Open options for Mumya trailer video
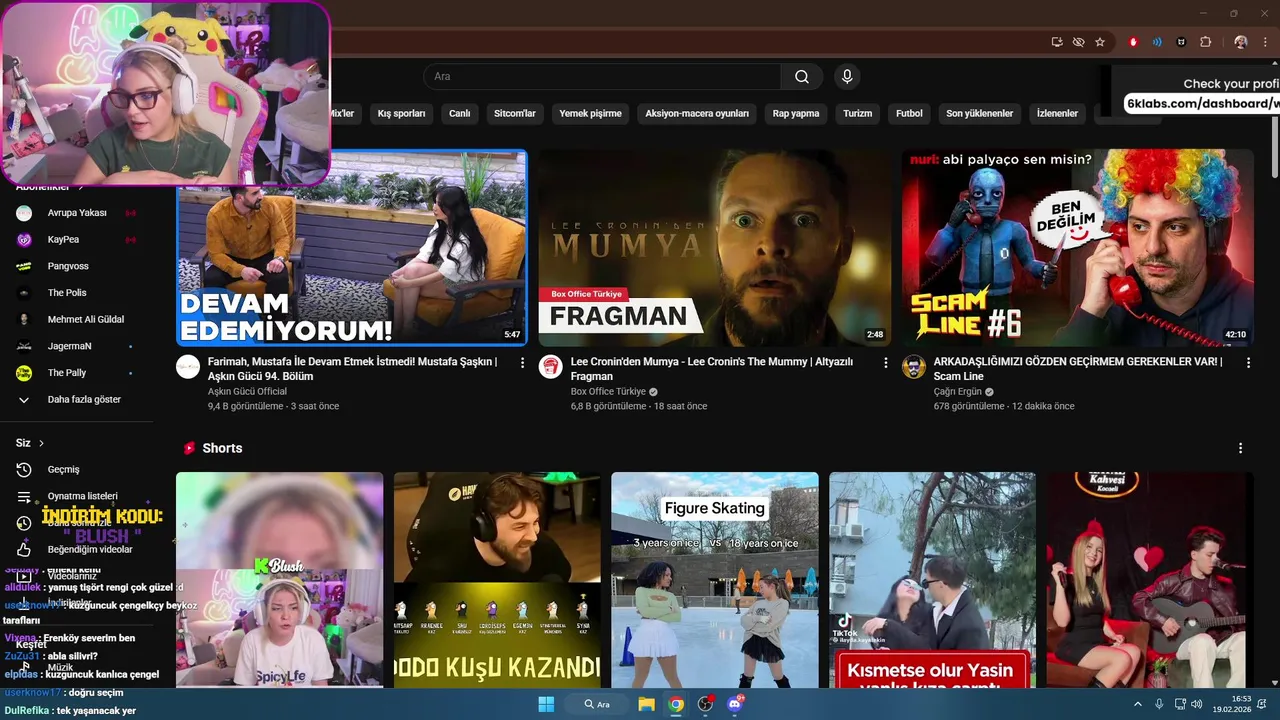The image size is (1280, 720). click(885, 363)
